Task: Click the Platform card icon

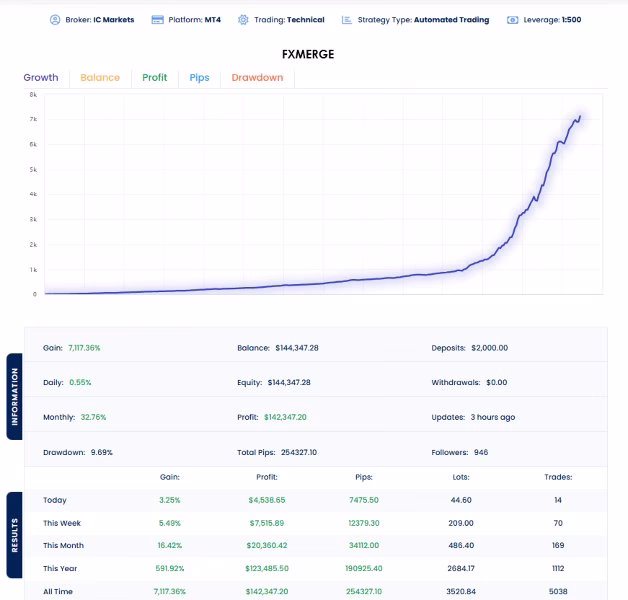Action: (x=157, y=20)
